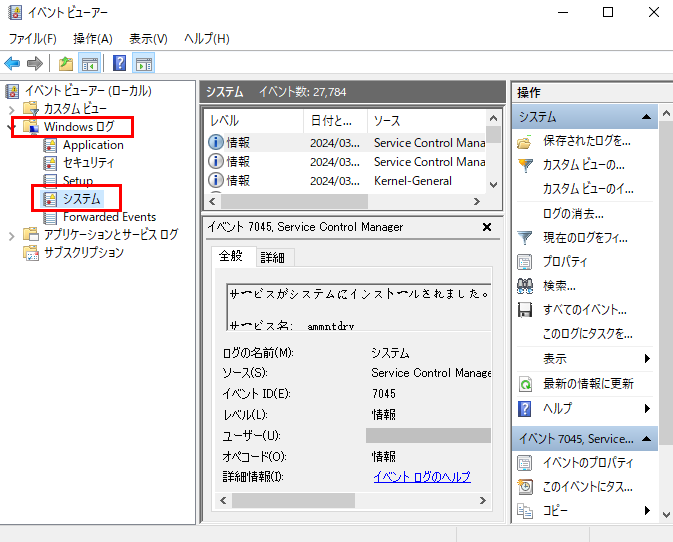Click the blue Help toolbar icon
The width and height of the screenshot is (673, 542).
pyautogui.click(x=119, y=64)
